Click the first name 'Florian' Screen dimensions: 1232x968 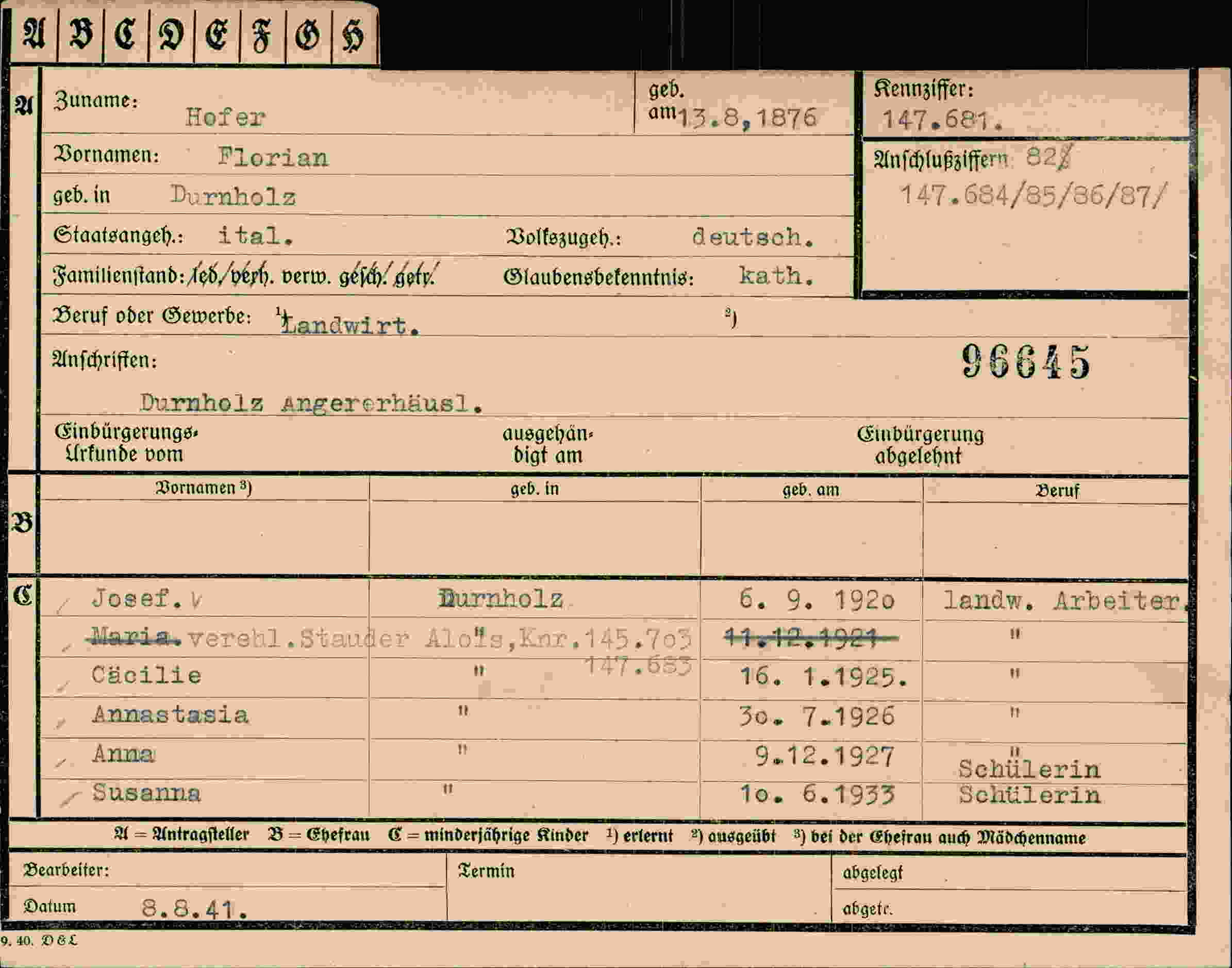point(273,157)
